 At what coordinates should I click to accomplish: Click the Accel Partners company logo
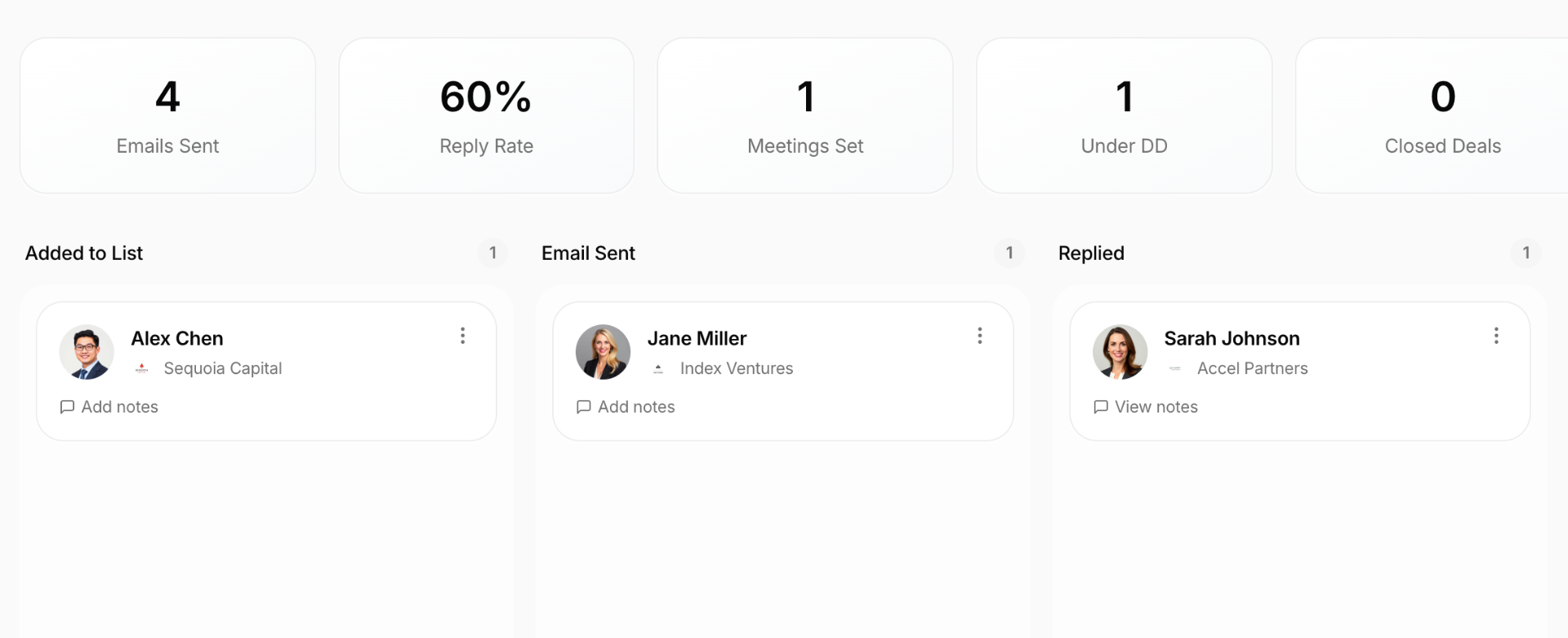pyautogui.click(x=1176, y=368)
